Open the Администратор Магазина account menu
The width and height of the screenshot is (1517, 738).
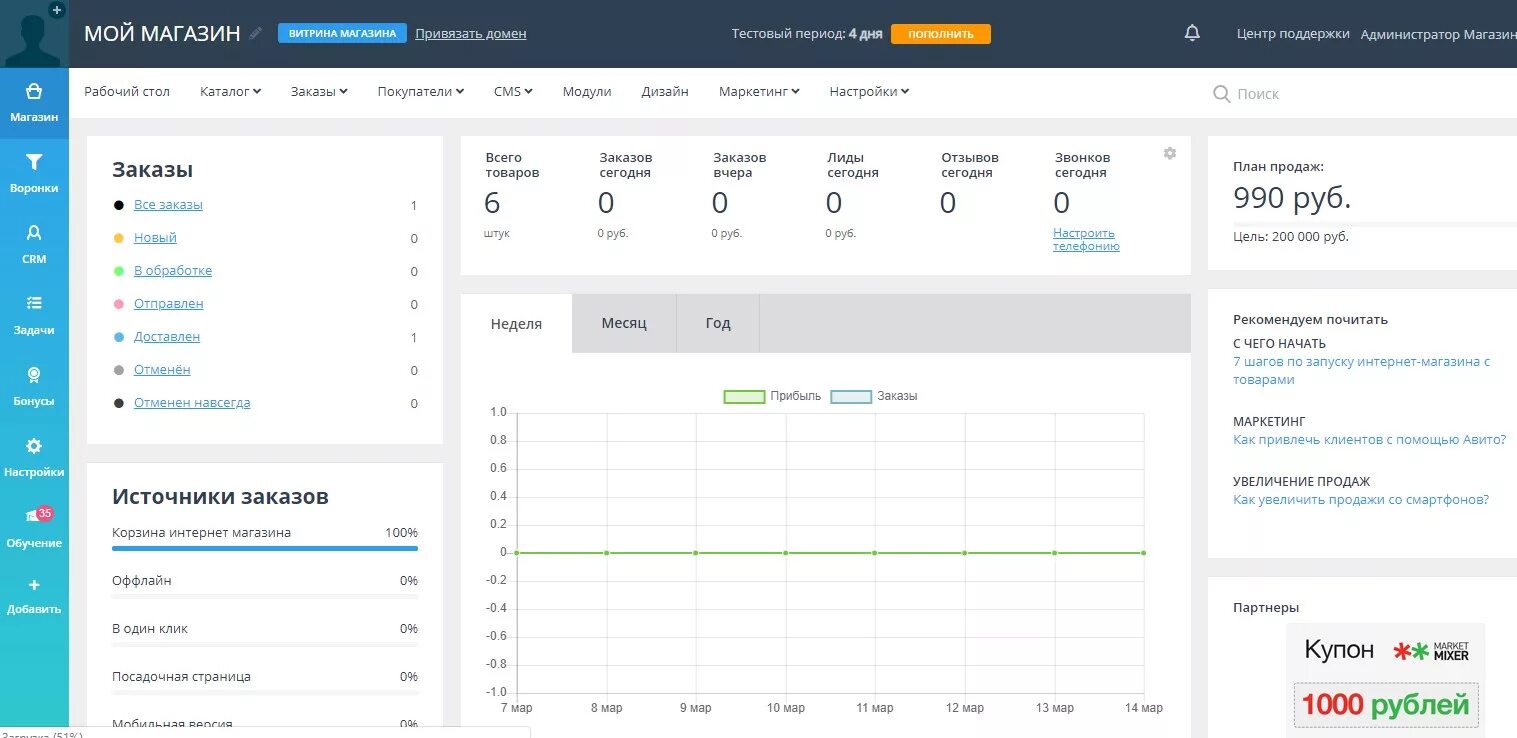pos(1439,33)
